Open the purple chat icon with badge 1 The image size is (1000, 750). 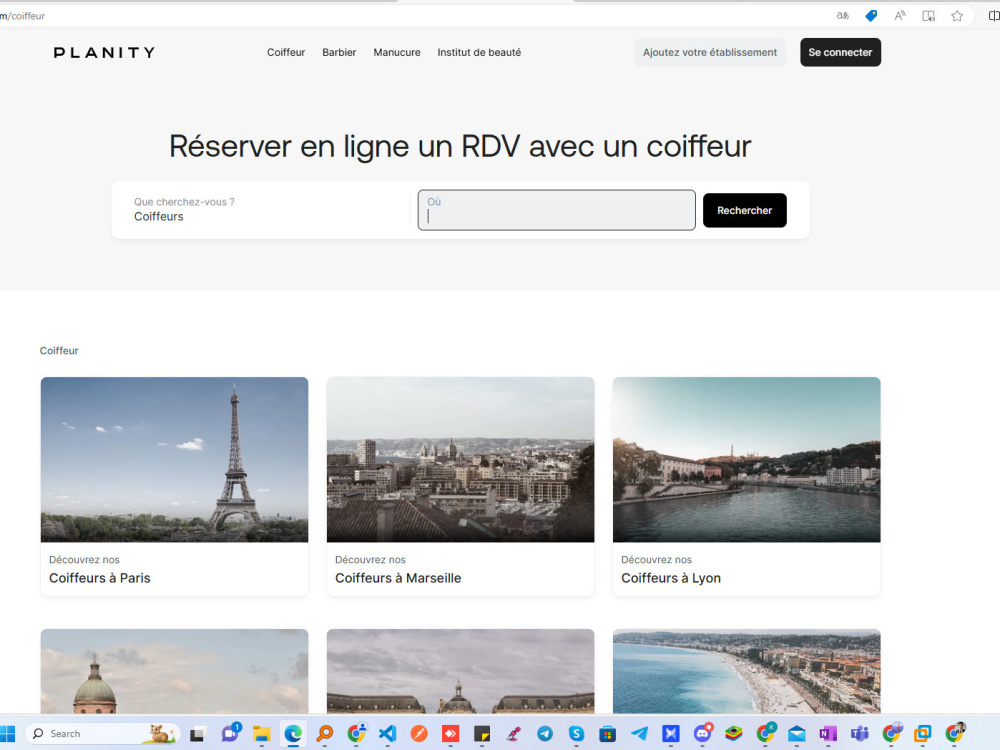coord(230,733)
